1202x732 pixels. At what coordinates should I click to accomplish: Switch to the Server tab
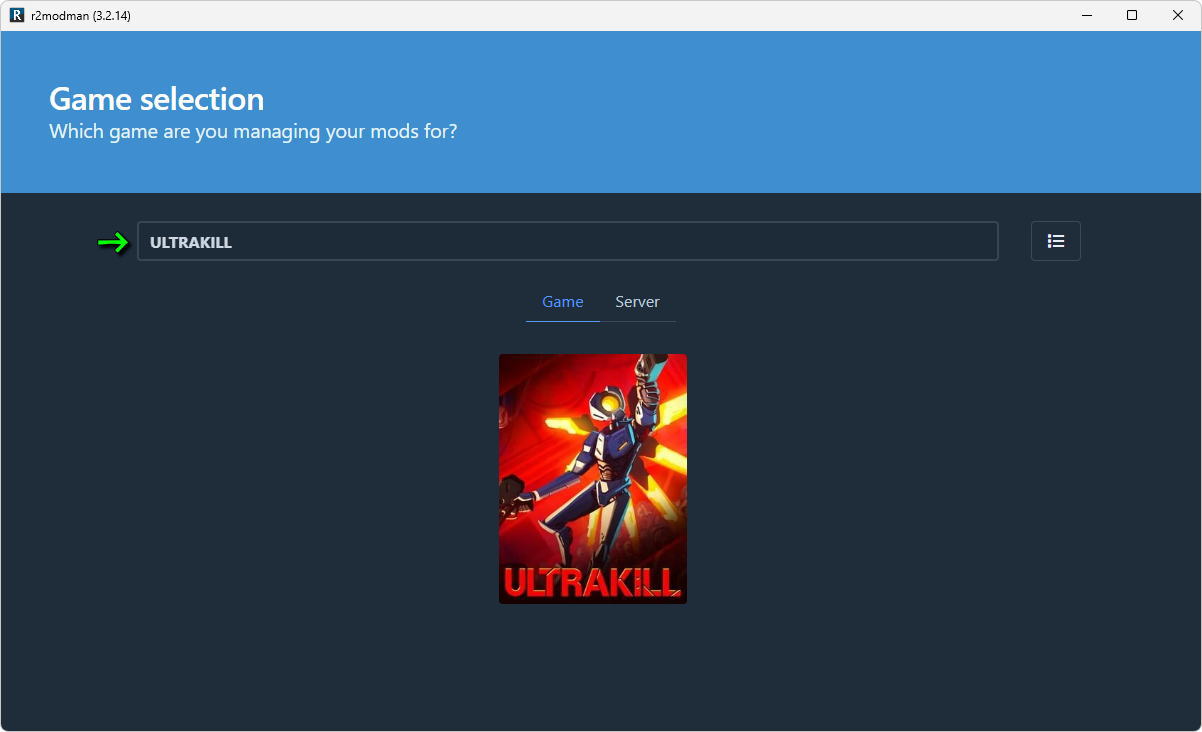(637, 302)
